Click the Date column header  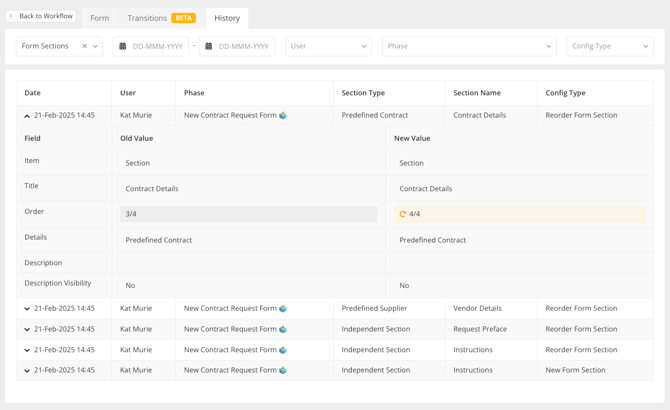pyautogui.click(x=32, y=93)
